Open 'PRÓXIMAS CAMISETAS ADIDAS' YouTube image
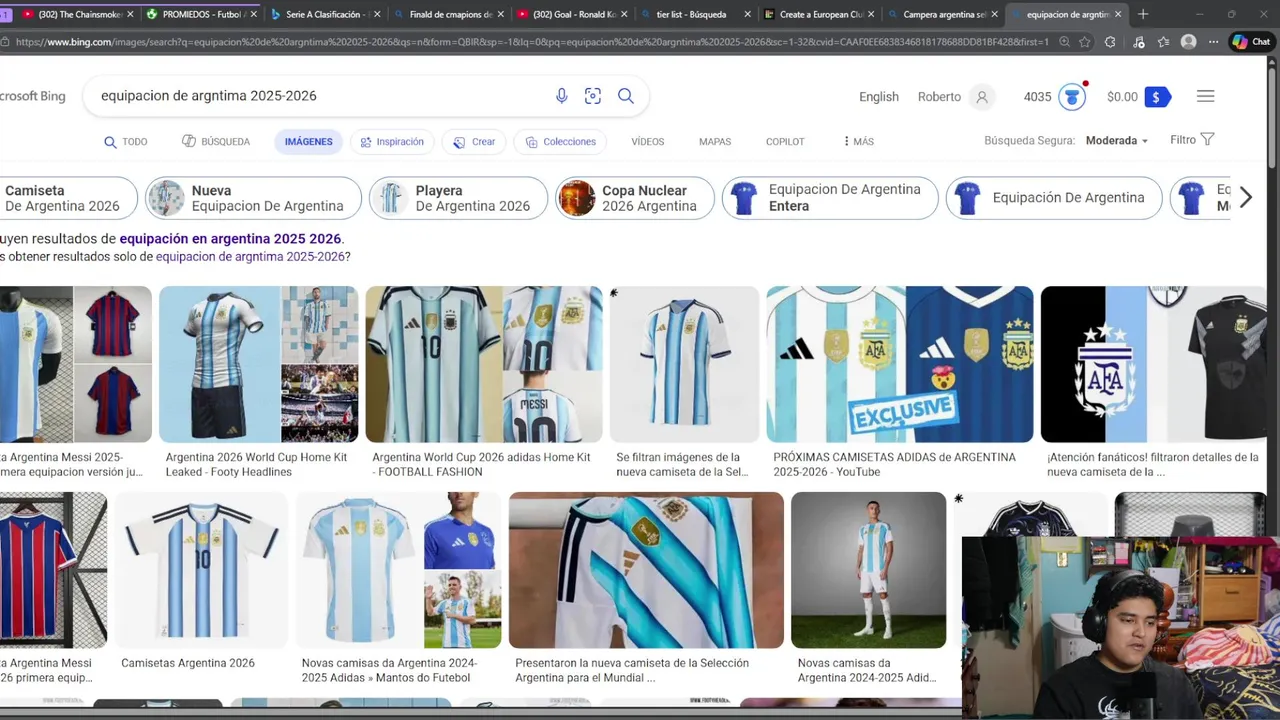This screenshot has height=720, width=1280. click(900, 364)
